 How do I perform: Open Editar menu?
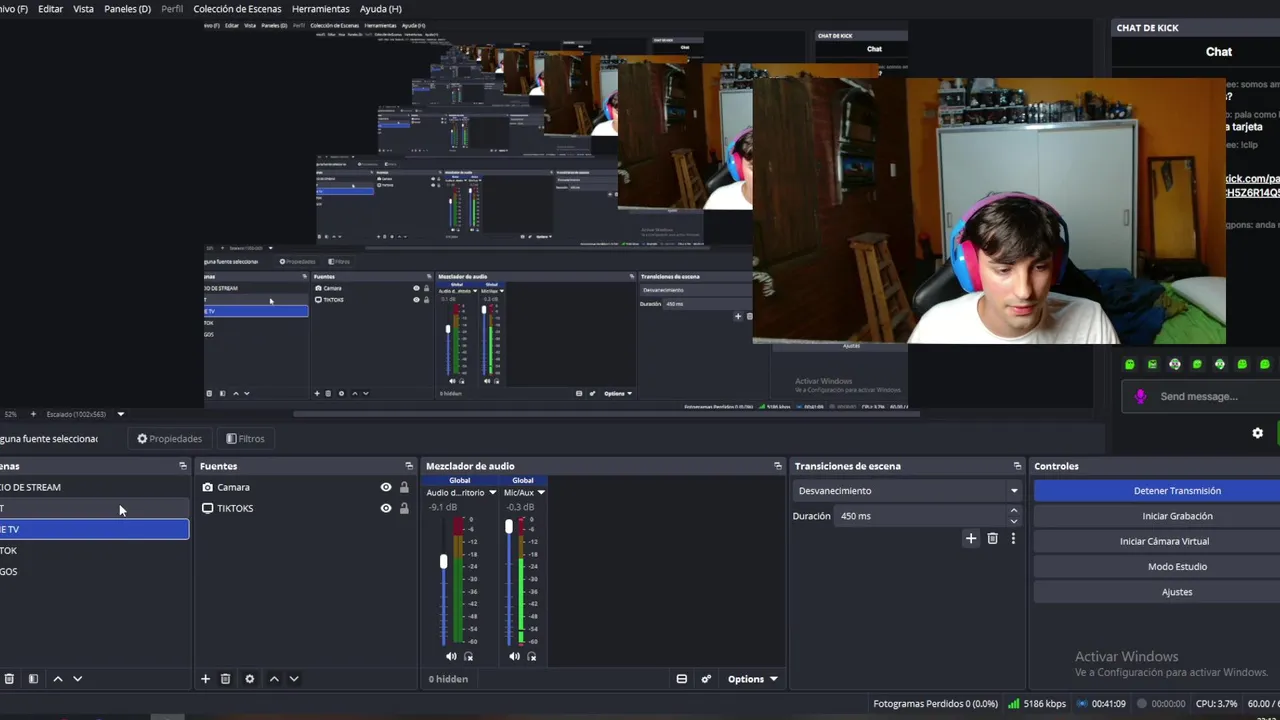50,9
